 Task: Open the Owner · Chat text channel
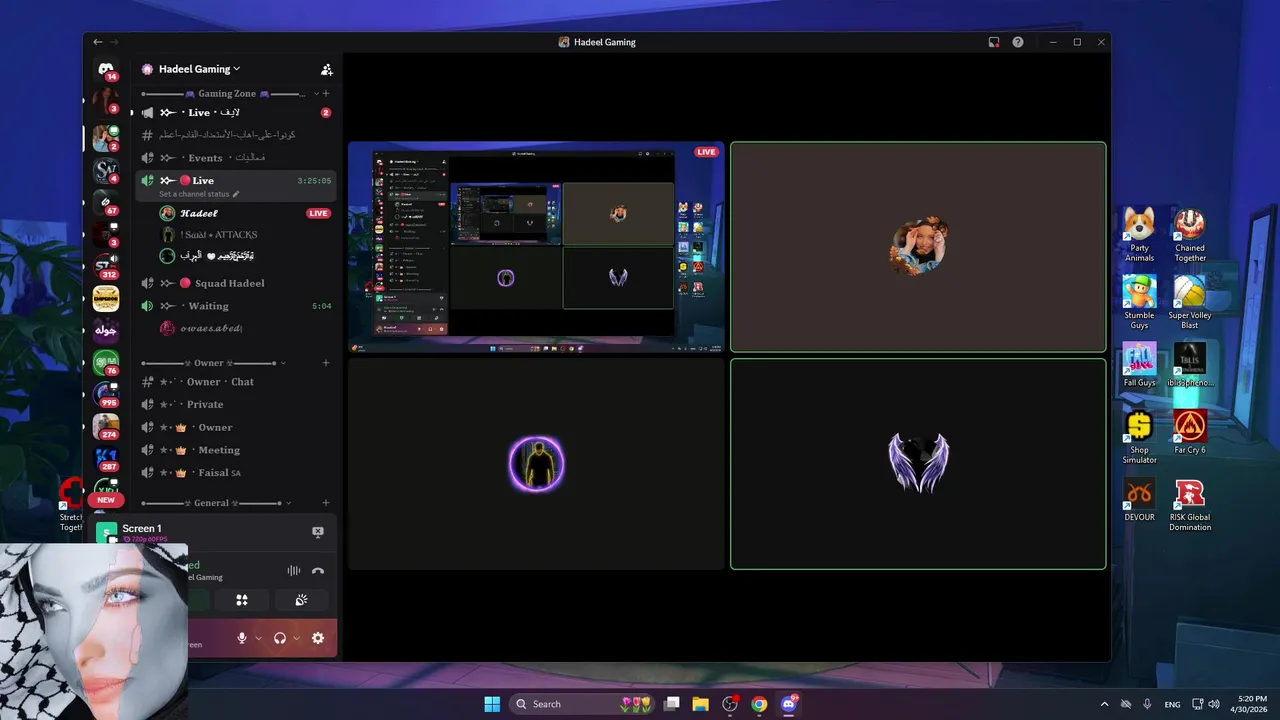click(235, 382)
